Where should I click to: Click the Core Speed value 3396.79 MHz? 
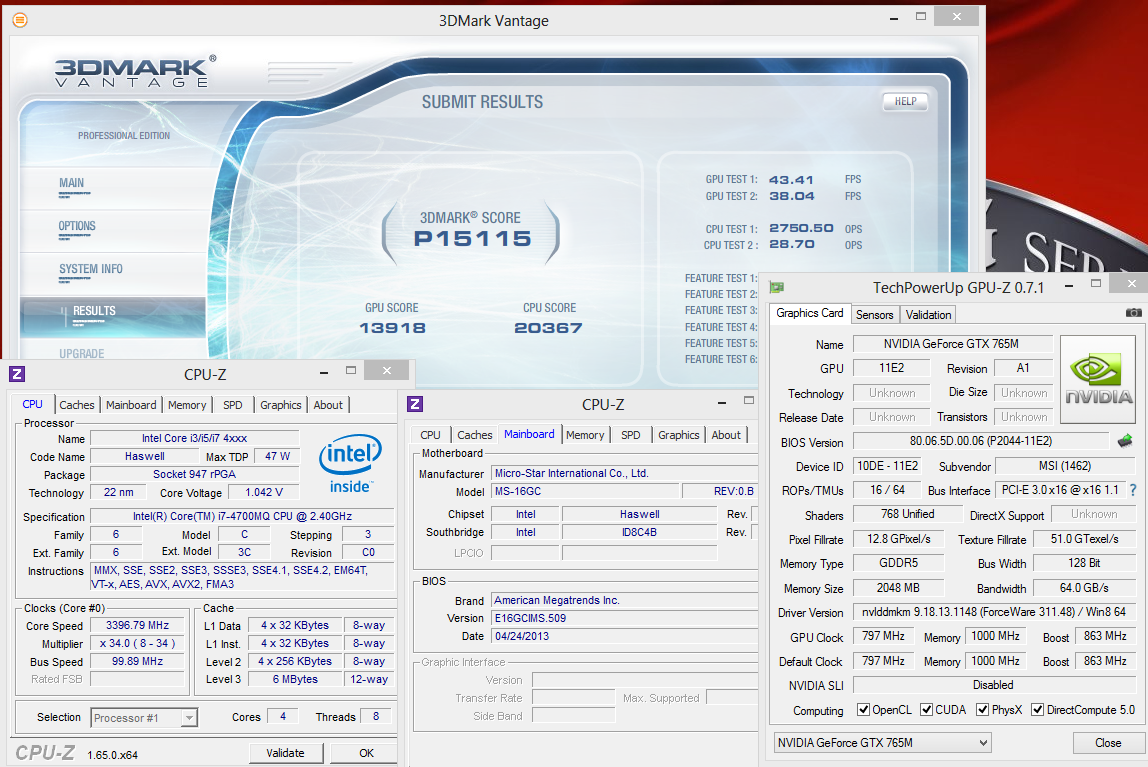tap(137, 626)
